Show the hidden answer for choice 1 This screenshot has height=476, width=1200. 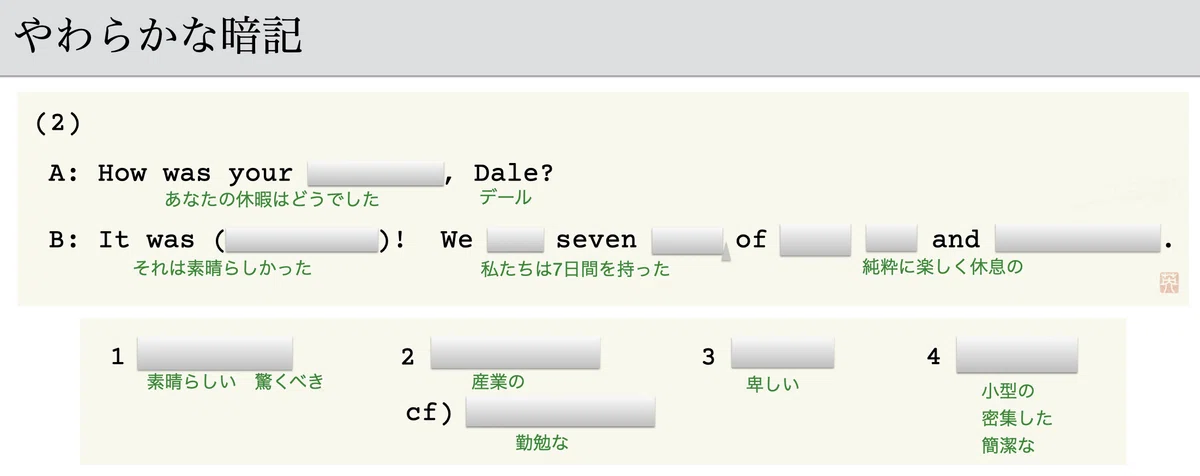coord(215,353)
